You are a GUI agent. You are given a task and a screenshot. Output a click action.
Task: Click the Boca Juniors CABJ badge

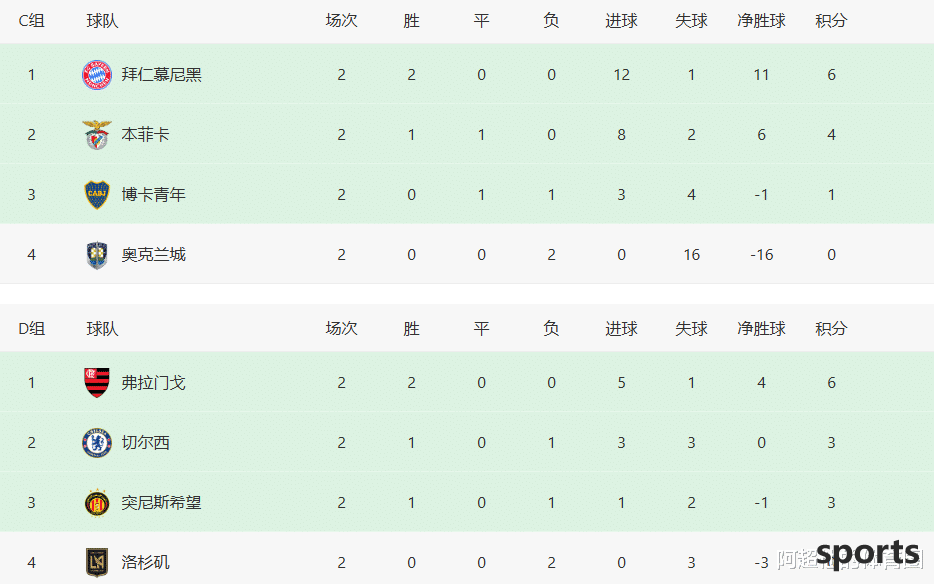(x=96, y=195)
